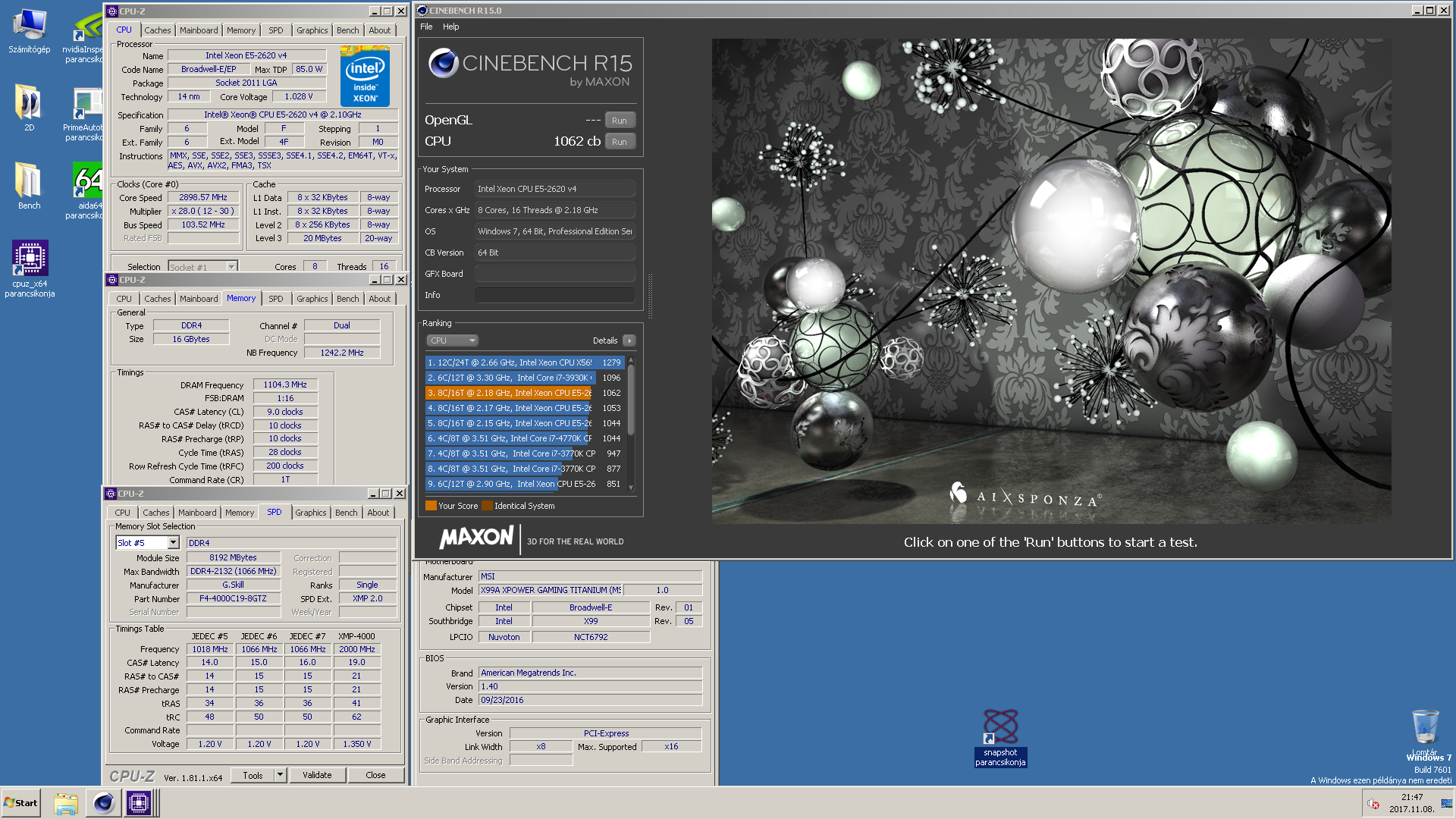Viewport: 1456px width, 819px height.
Task: Switch to the Caches tab in the top CPU-Z window
Action: pos(158,30)
